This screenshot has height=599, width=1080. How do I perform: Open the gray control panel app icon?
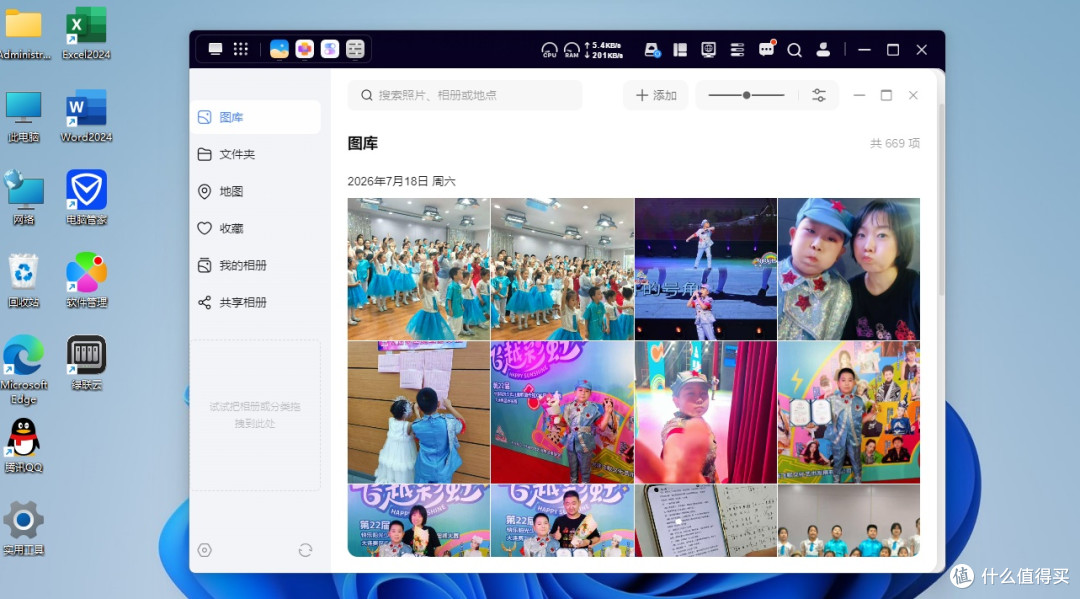point(355,49)
